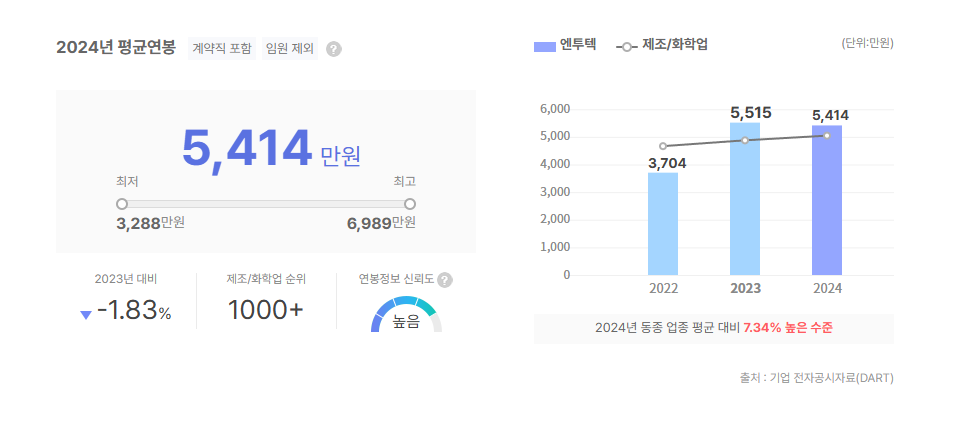Screen dimensions: 954x431
Task: Click the blue down-triangle decrease indicator
Action: click(x=86, y=314)
